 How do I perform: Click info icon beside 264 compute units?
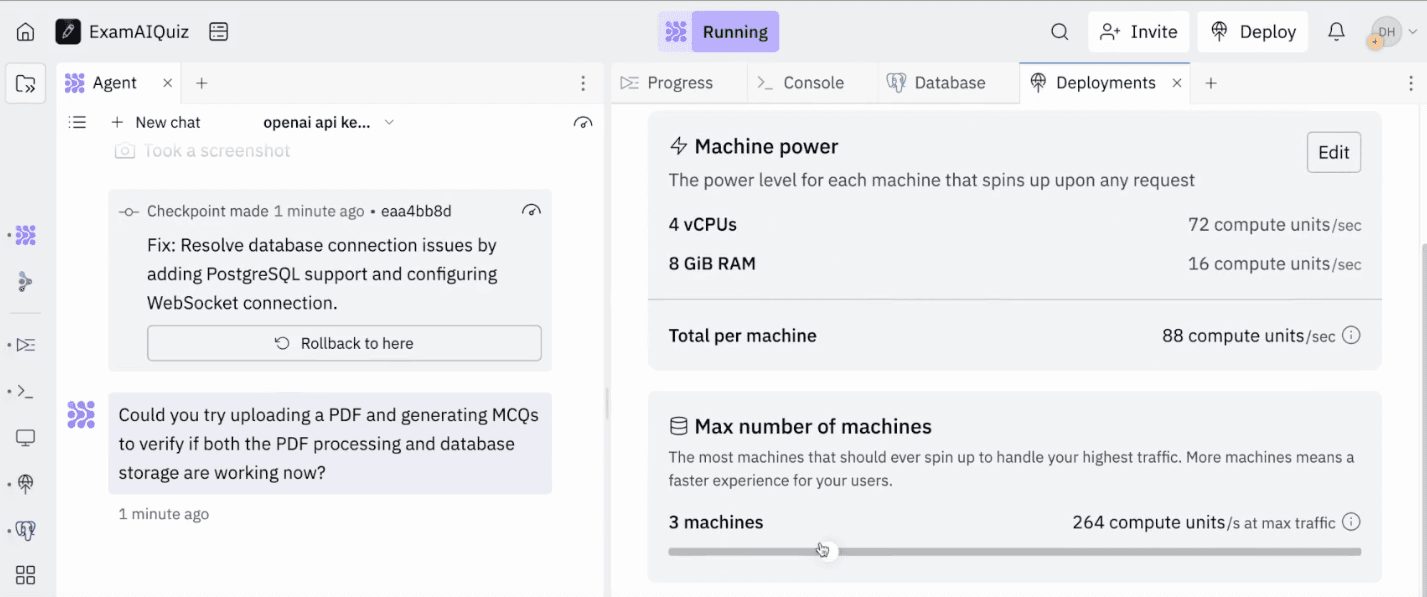(1351, 522)
